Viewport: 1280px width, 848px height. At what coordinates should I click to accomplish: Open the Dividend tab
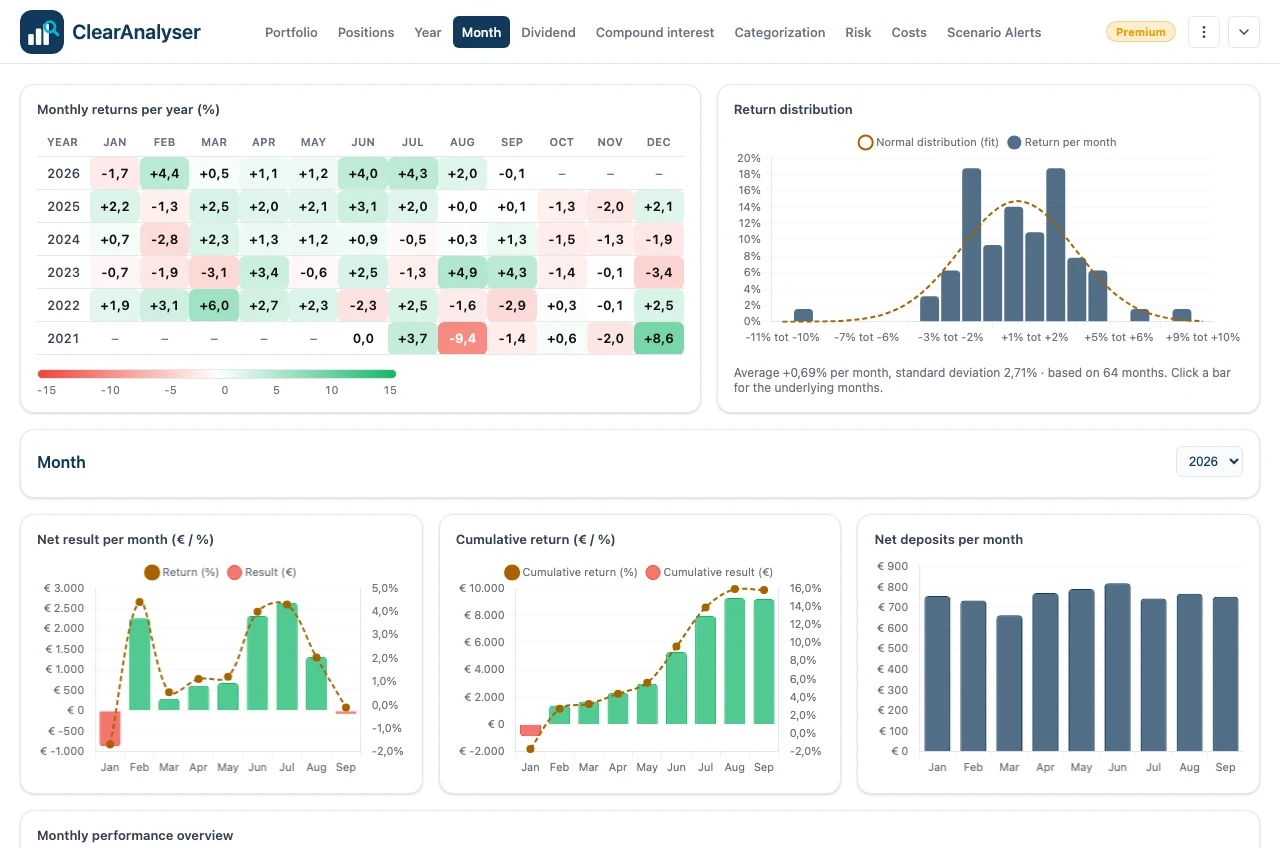[x=548, y=32]
